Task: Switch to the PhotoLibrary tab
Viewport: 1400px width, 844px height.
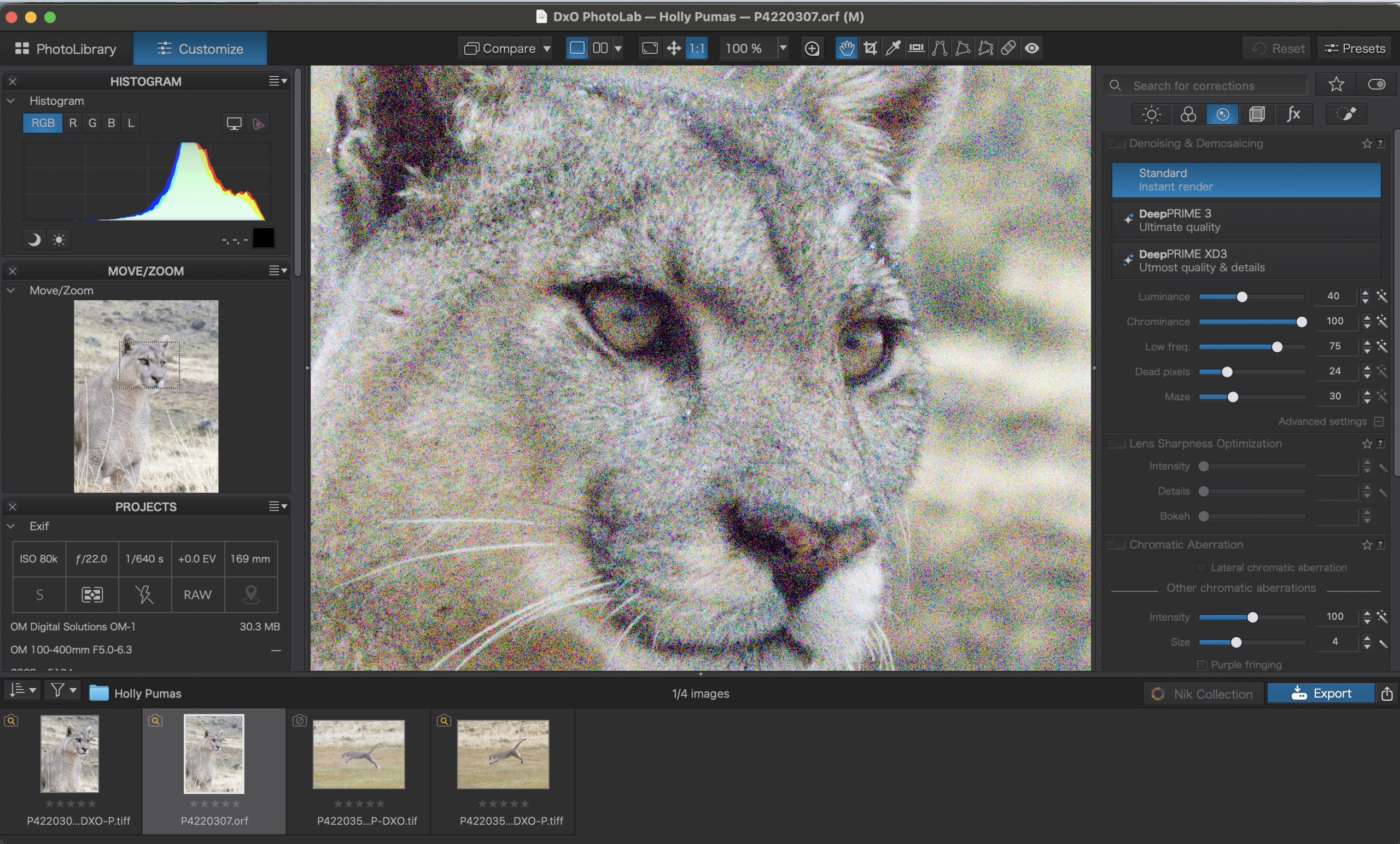Action: [66, 48]
